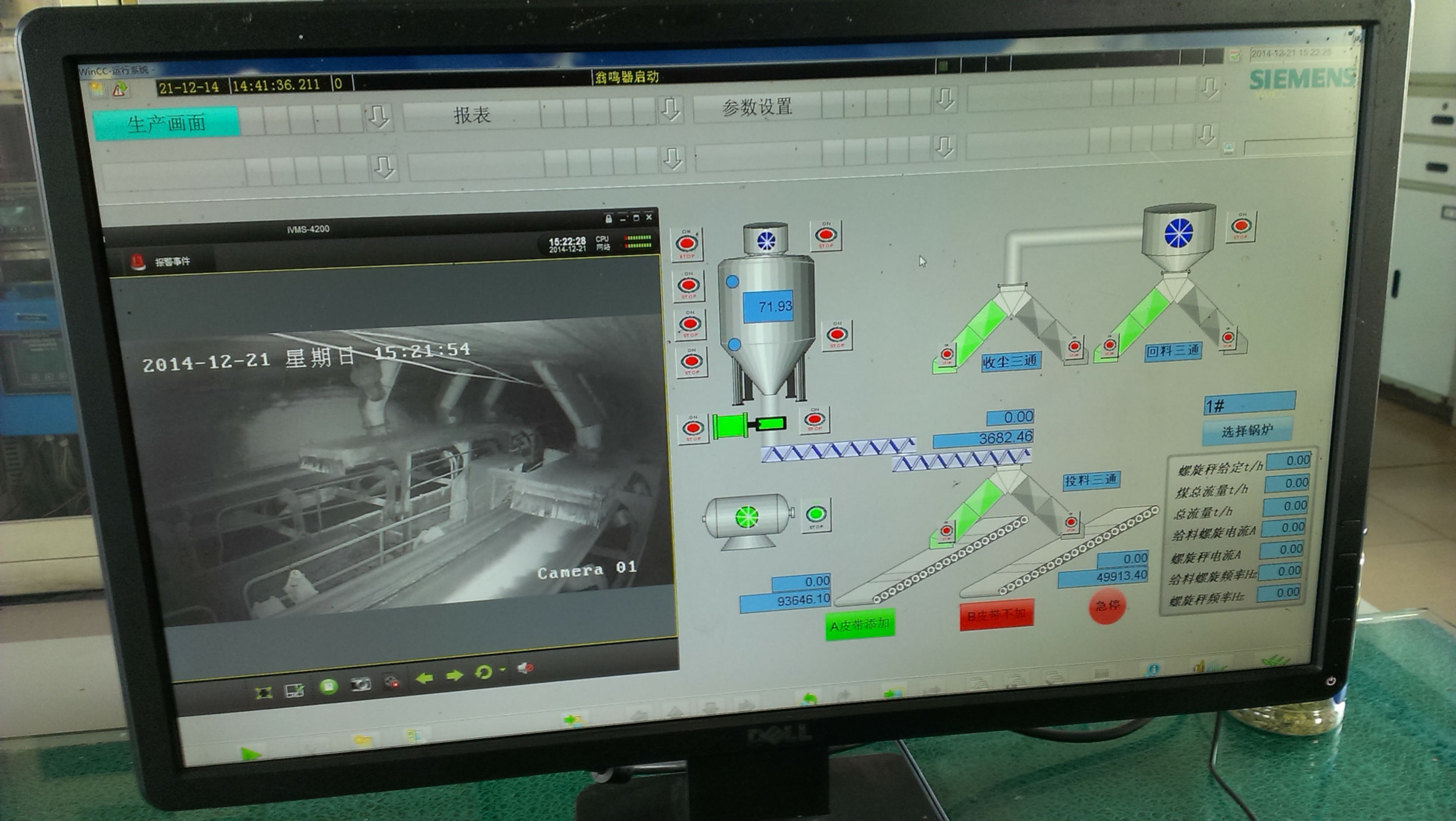Open small dropdown beside auto-switch icon
This screenshot has width=1456, height=821.
click(501, 670)
